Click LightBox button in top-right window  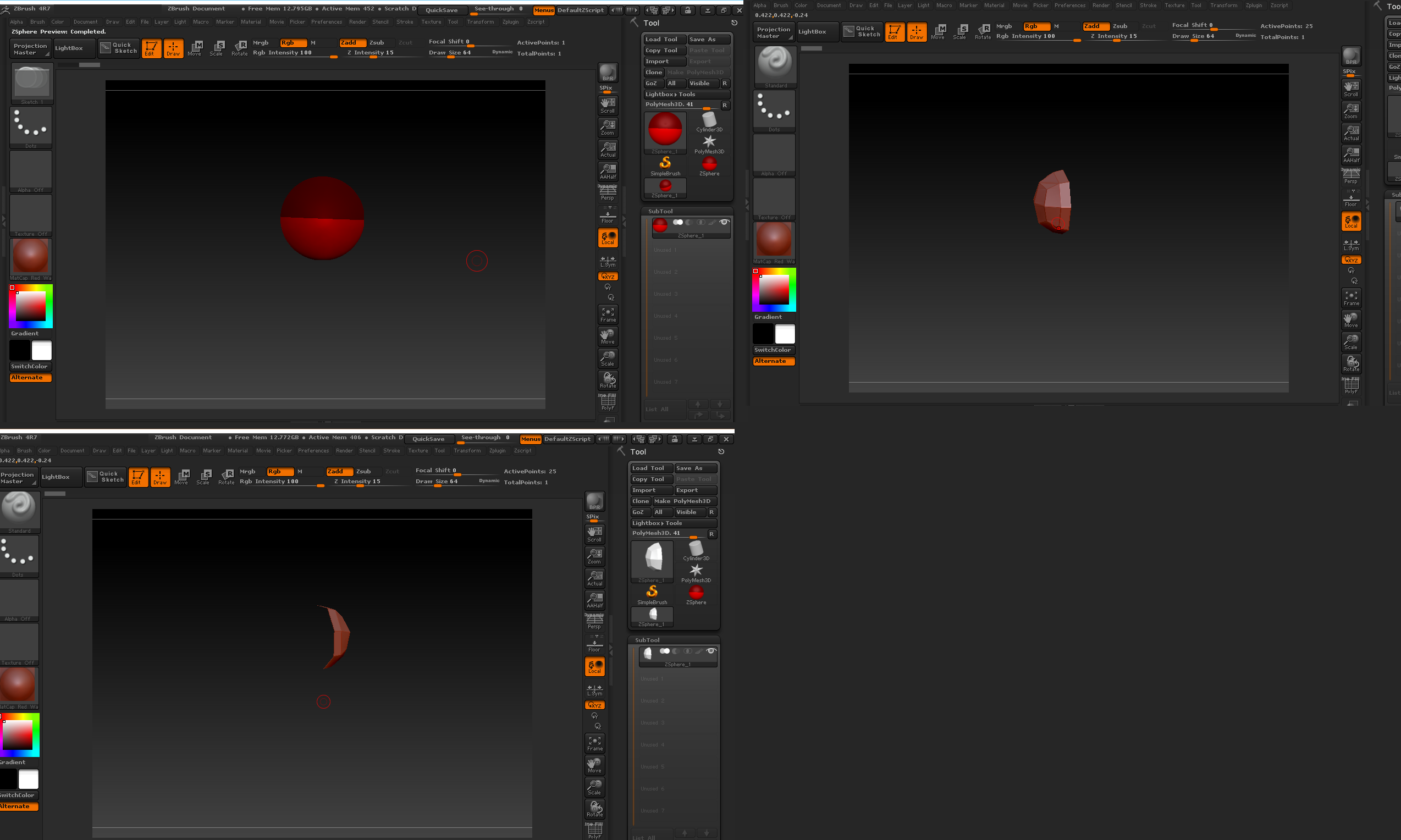pos(817,32)
